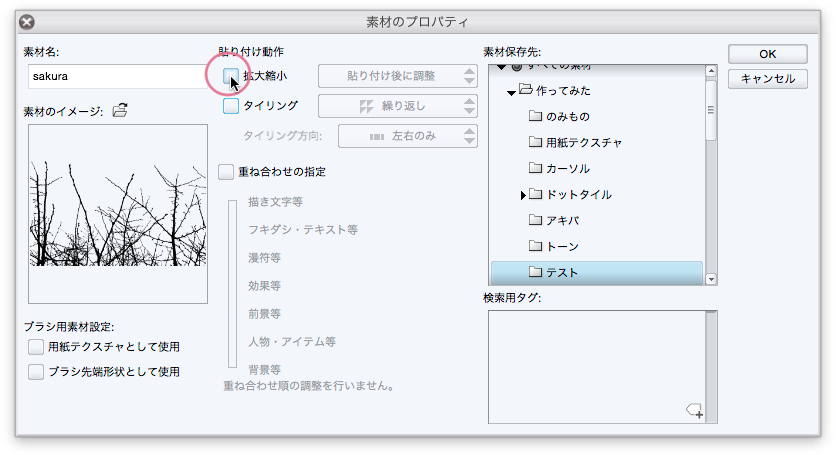Click the フキダシ・テキスト等 overlap level
Viewport: 836px width, 455px height.
(x=303, y=230)
